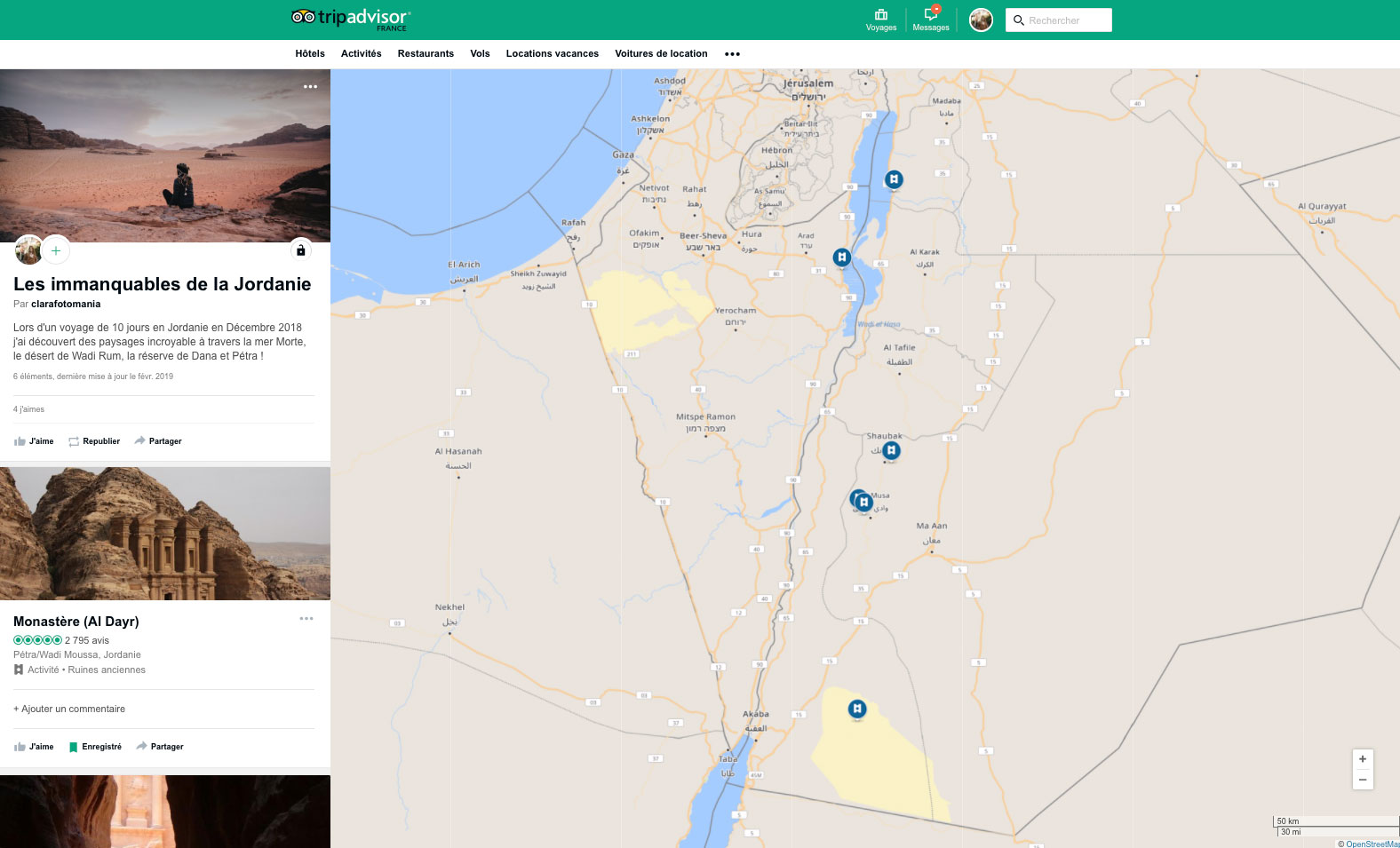Open the Monastère (Al Dayr) photo
Viewport: 1400px width, 848px height.
click(x=165, y=534)
